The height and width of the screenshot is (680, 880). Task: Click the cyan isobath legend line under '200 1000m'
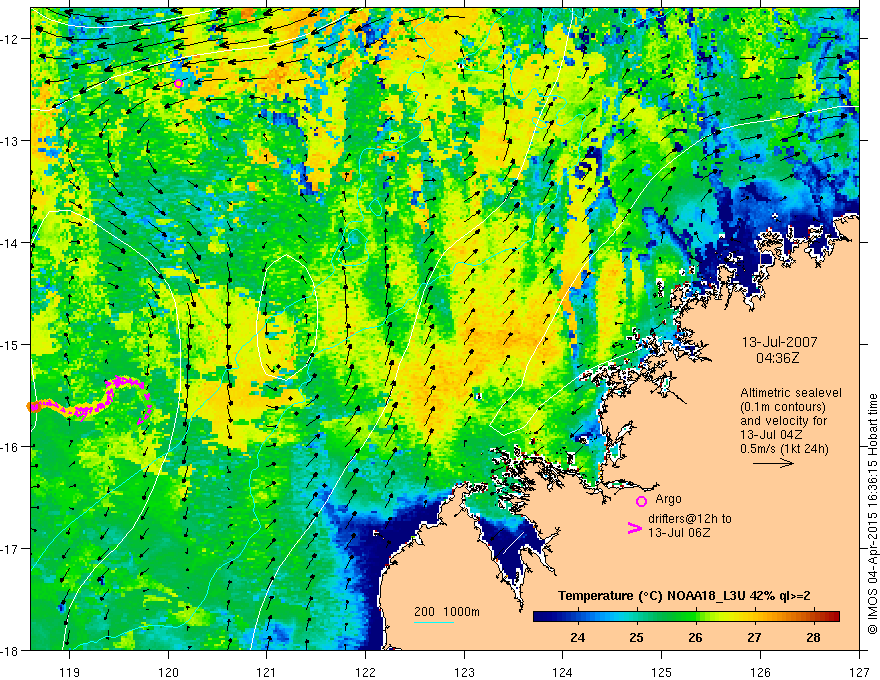434,622
